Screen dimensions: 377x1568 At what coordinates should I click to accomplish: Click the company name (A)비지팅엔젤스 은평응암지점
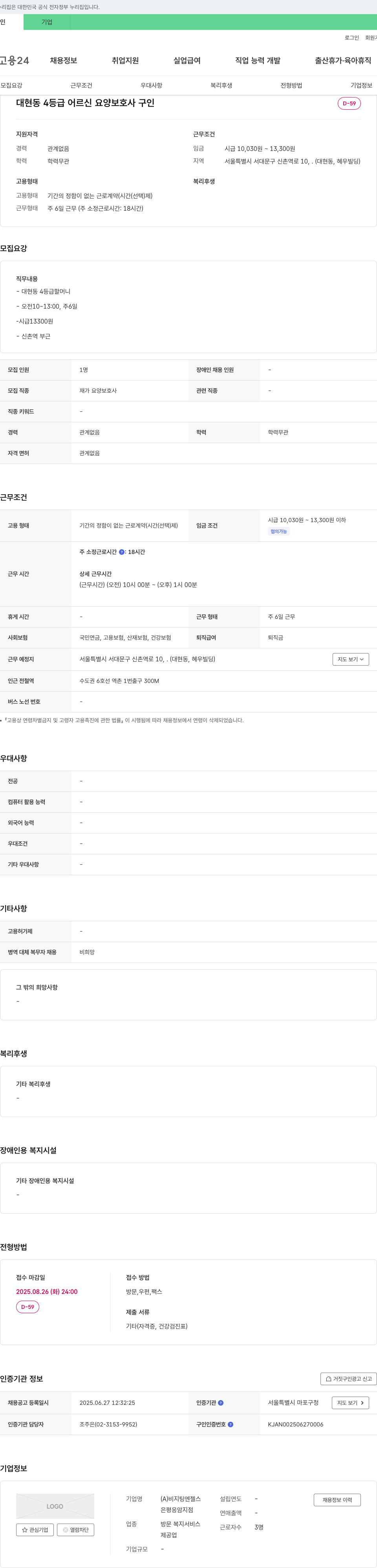point(180,1504)
